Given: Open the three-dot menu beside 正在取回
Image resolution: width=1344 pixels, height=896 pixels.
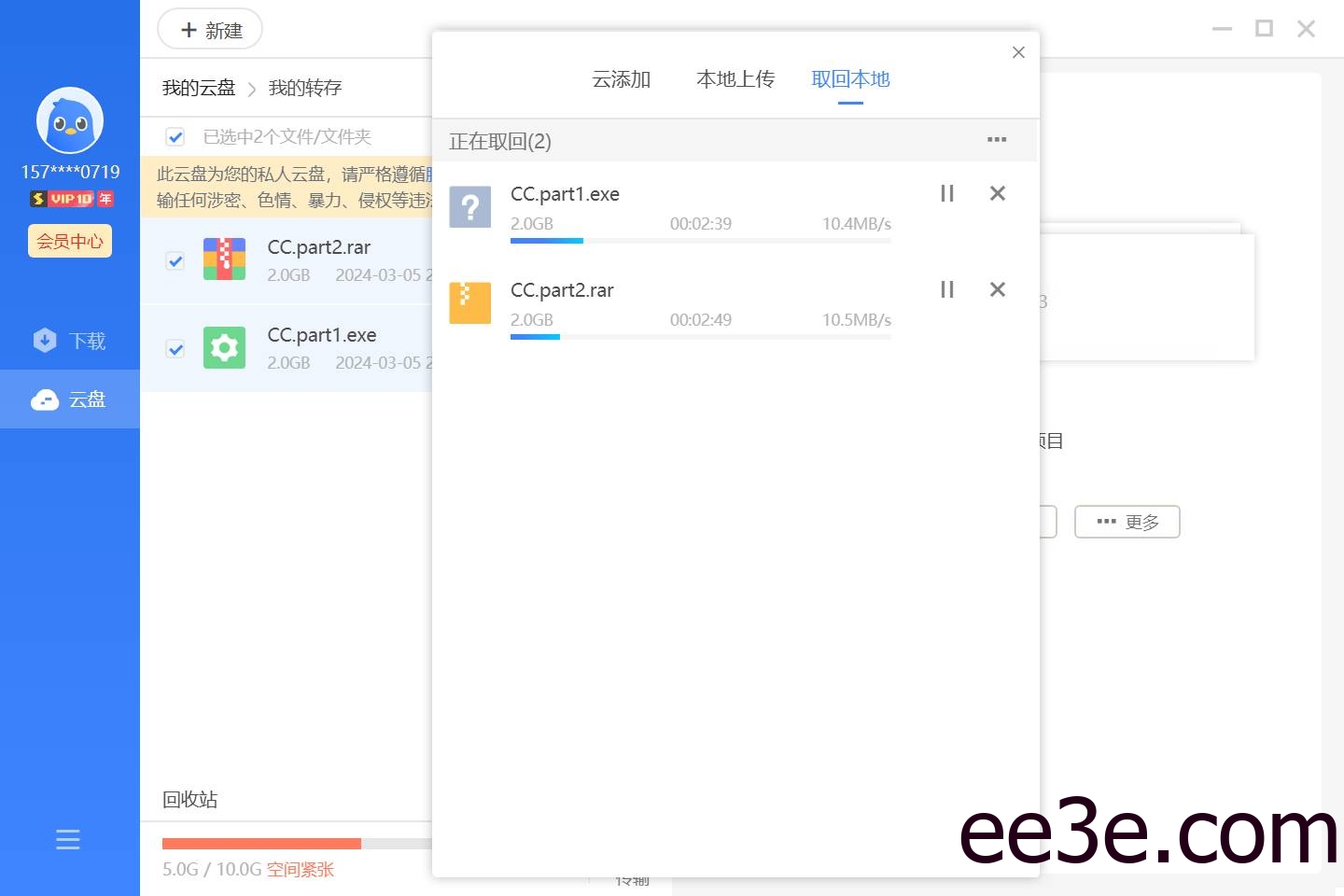Looking at the screenshot, I should click(996, 140).
